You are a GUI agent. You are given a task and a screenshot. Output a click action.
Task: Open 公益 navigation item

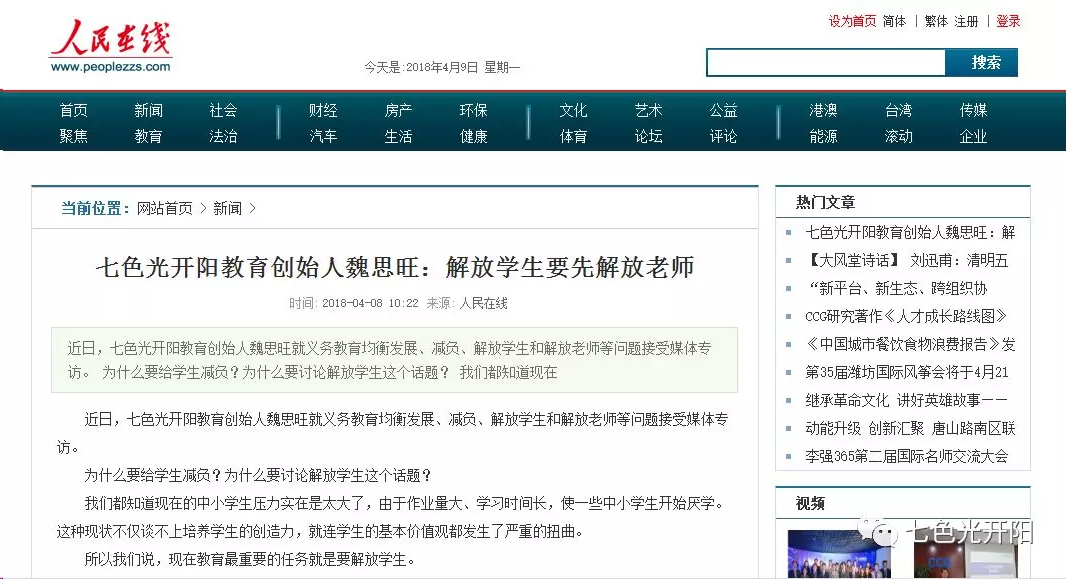coord(723,110)
